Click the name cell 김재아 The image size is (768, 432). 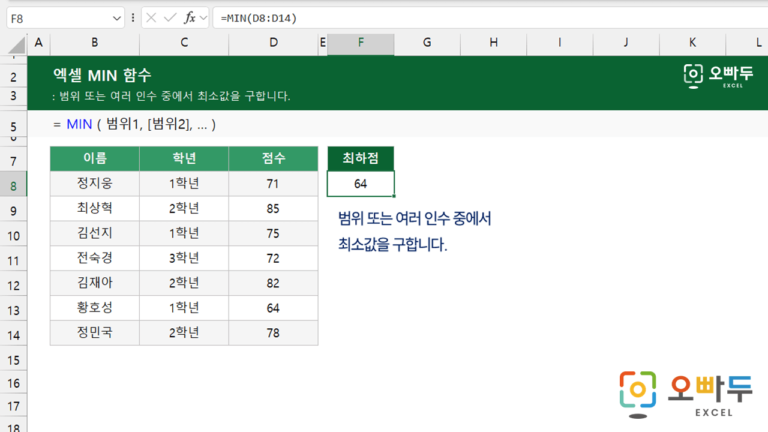tap(95, 283)
